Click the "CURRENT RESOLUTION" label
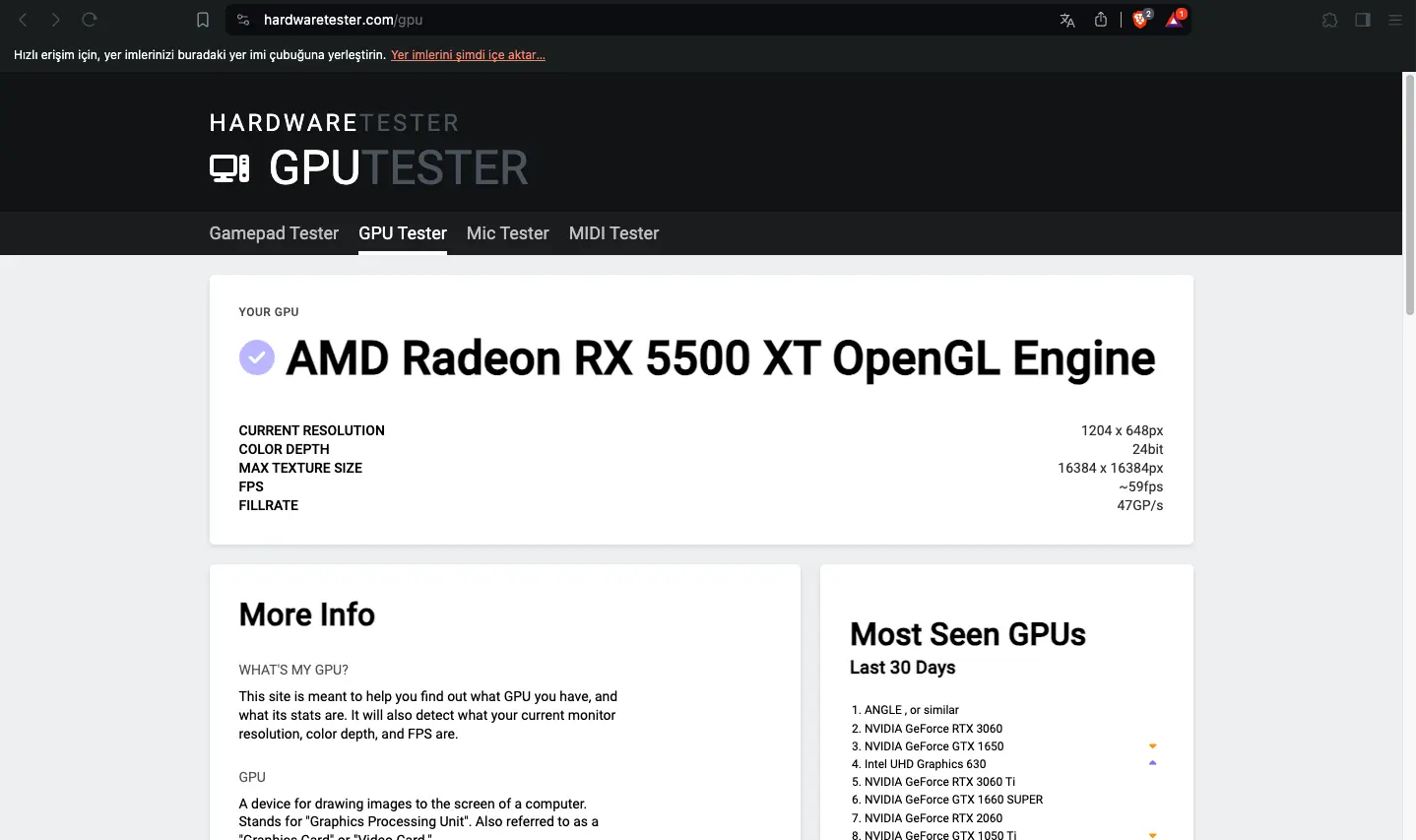 tap(311, 430)
